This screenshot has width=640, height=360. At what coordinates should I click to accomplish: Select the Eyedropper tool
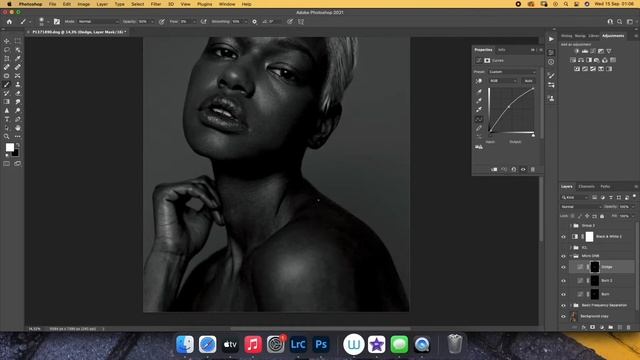pyautogui.click(x=18, y=58)
